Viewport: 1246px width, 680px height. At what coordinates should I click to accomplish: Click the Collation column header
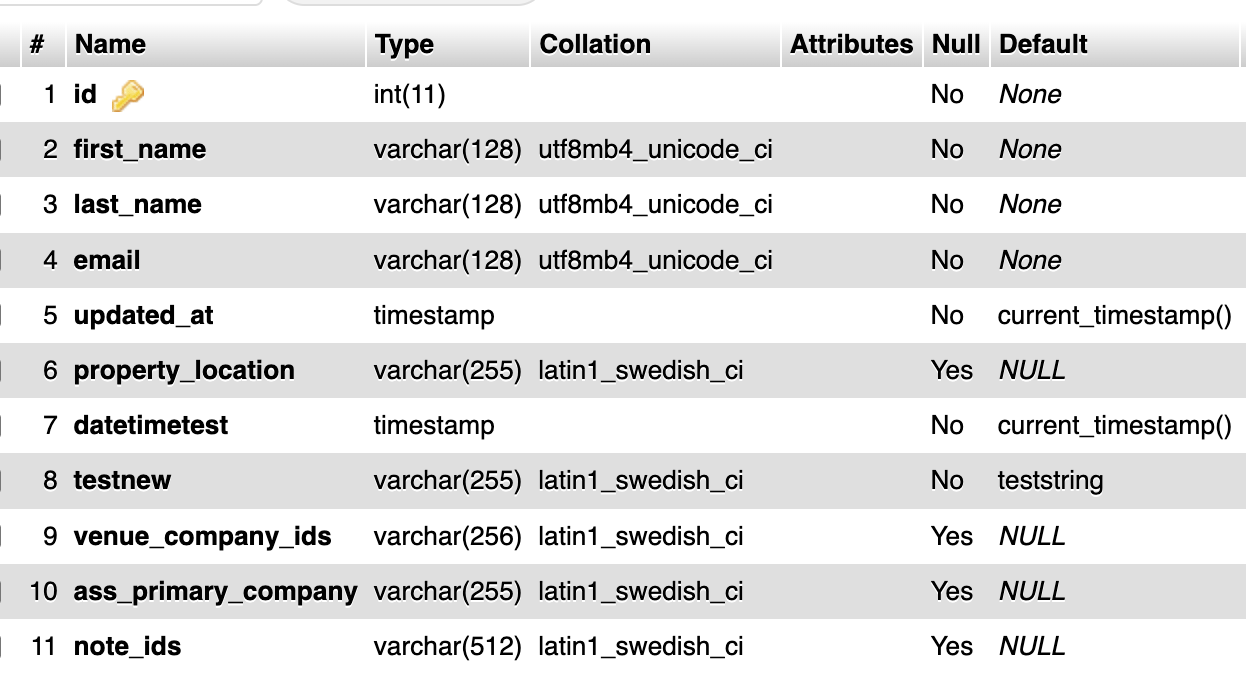click(x=594, y=44)
